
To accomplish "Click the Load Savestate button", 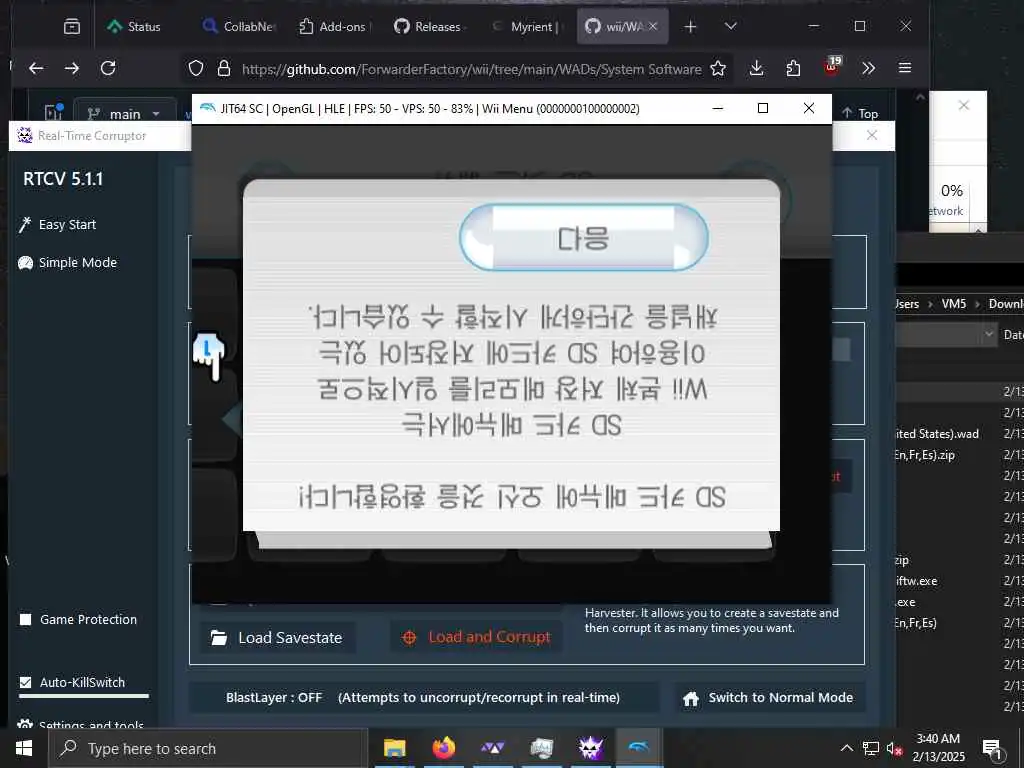I will click(277, 638).
